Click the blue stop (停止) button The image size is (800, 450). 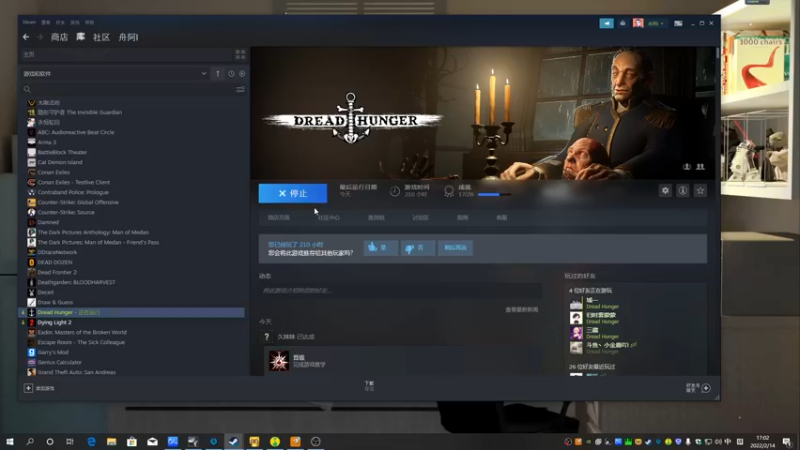tap(293, 193)
